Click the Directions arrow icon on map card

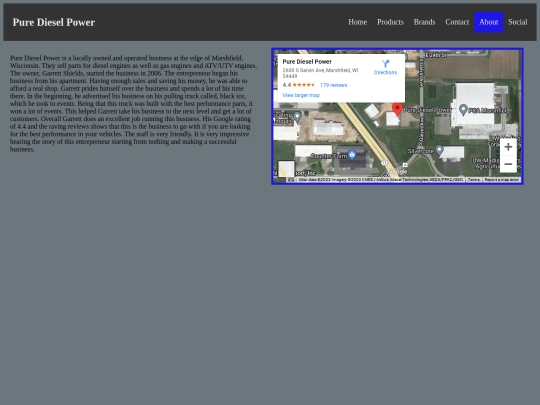385,64
